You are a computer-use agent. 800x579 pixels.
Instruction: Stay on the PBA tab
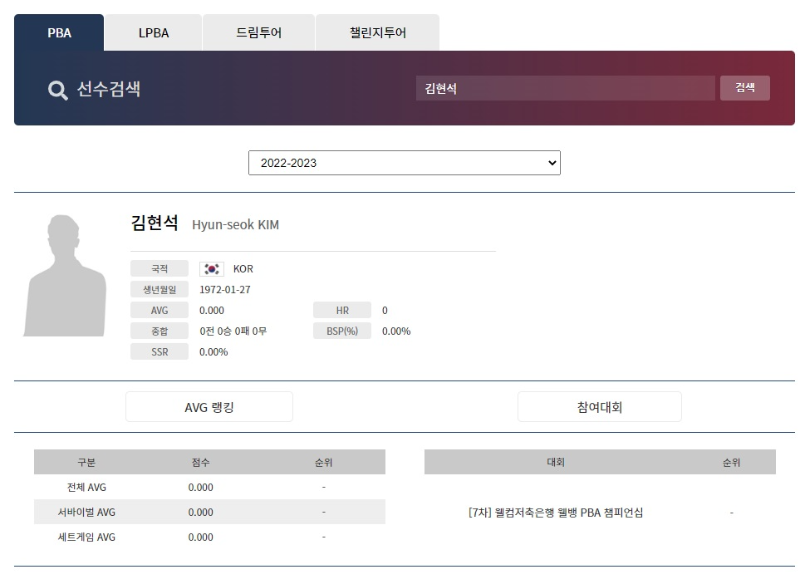(61, 32)
